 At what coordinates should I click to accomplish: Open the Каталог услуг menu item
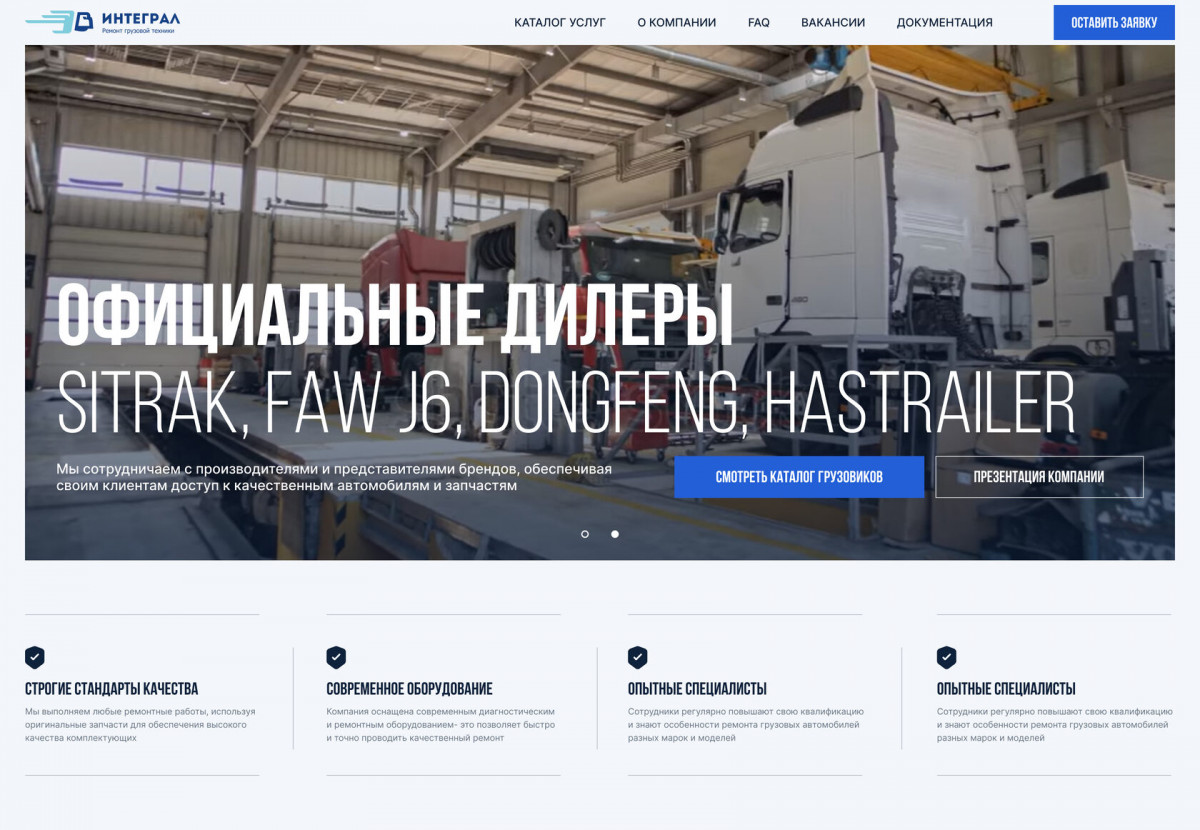pos(560,22)
